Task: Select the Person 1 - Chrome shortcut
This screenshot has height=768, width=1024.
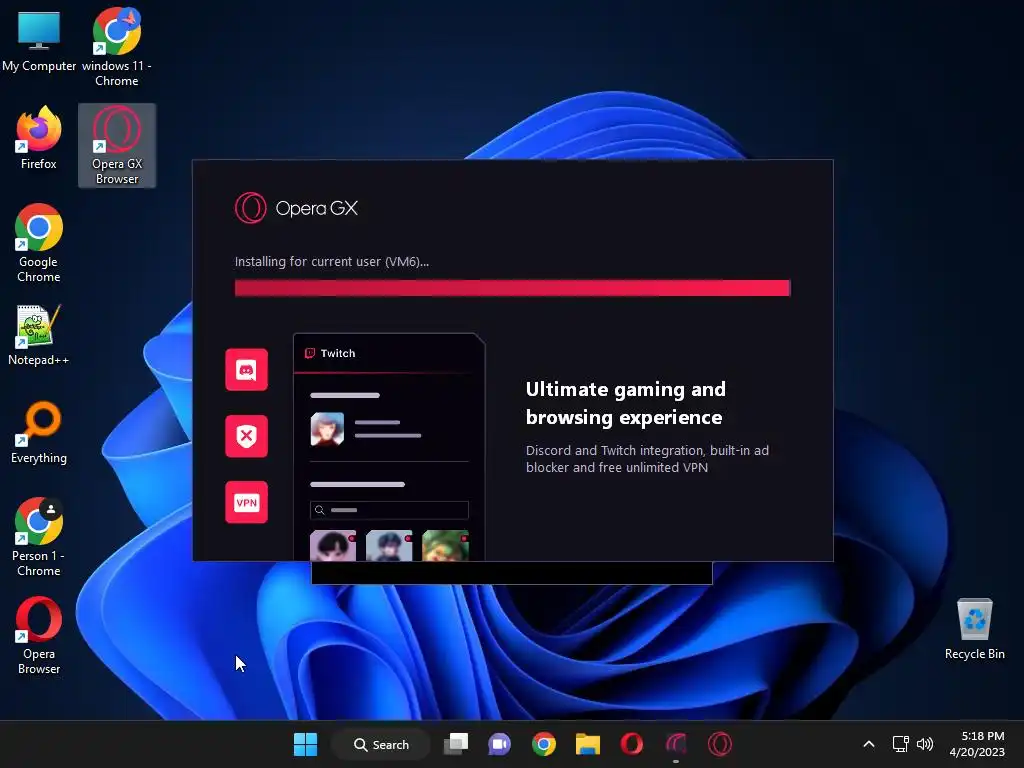Action: coord(39,537)
